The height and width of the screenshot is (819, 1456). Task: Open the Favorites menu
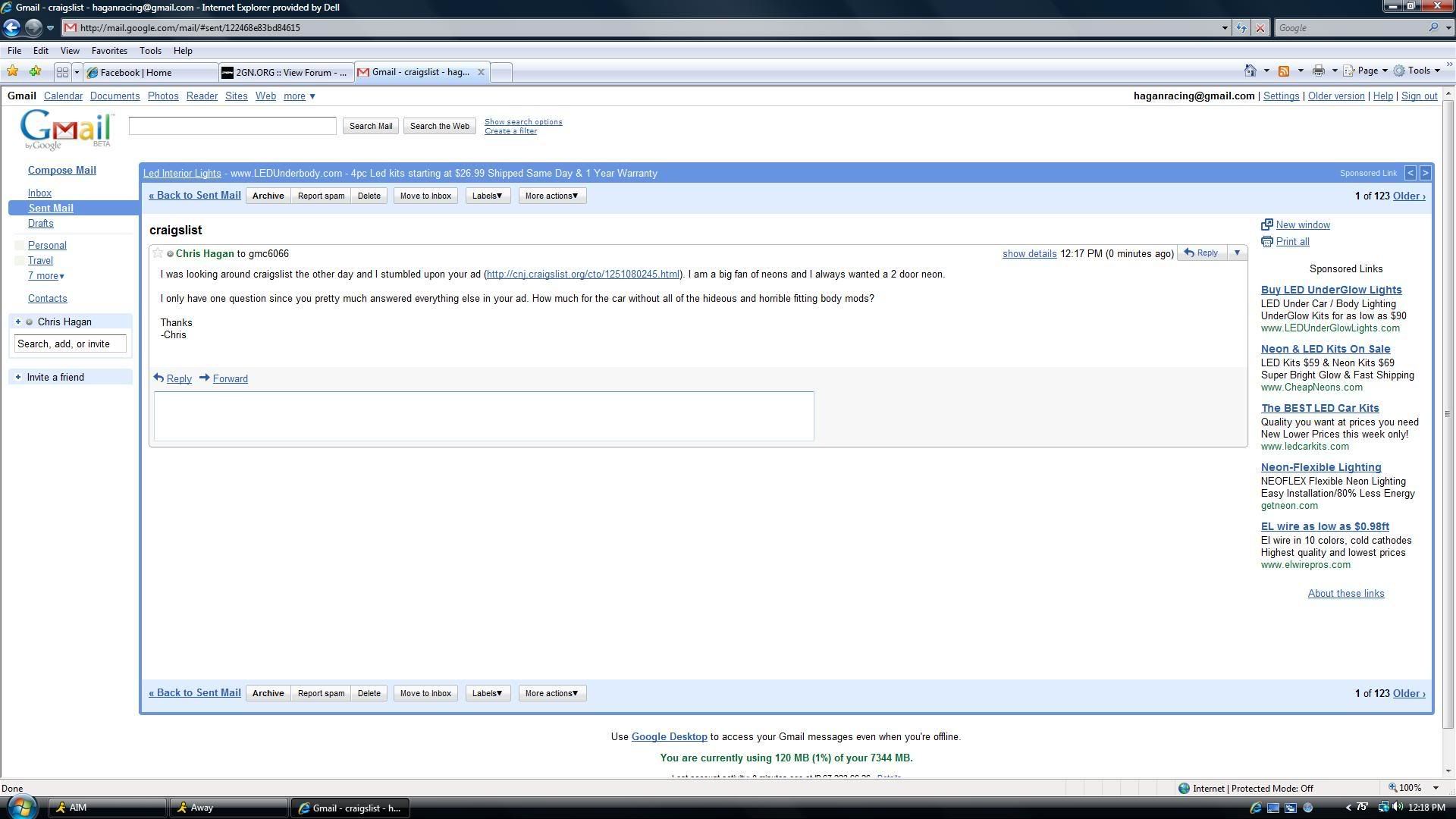108,51
